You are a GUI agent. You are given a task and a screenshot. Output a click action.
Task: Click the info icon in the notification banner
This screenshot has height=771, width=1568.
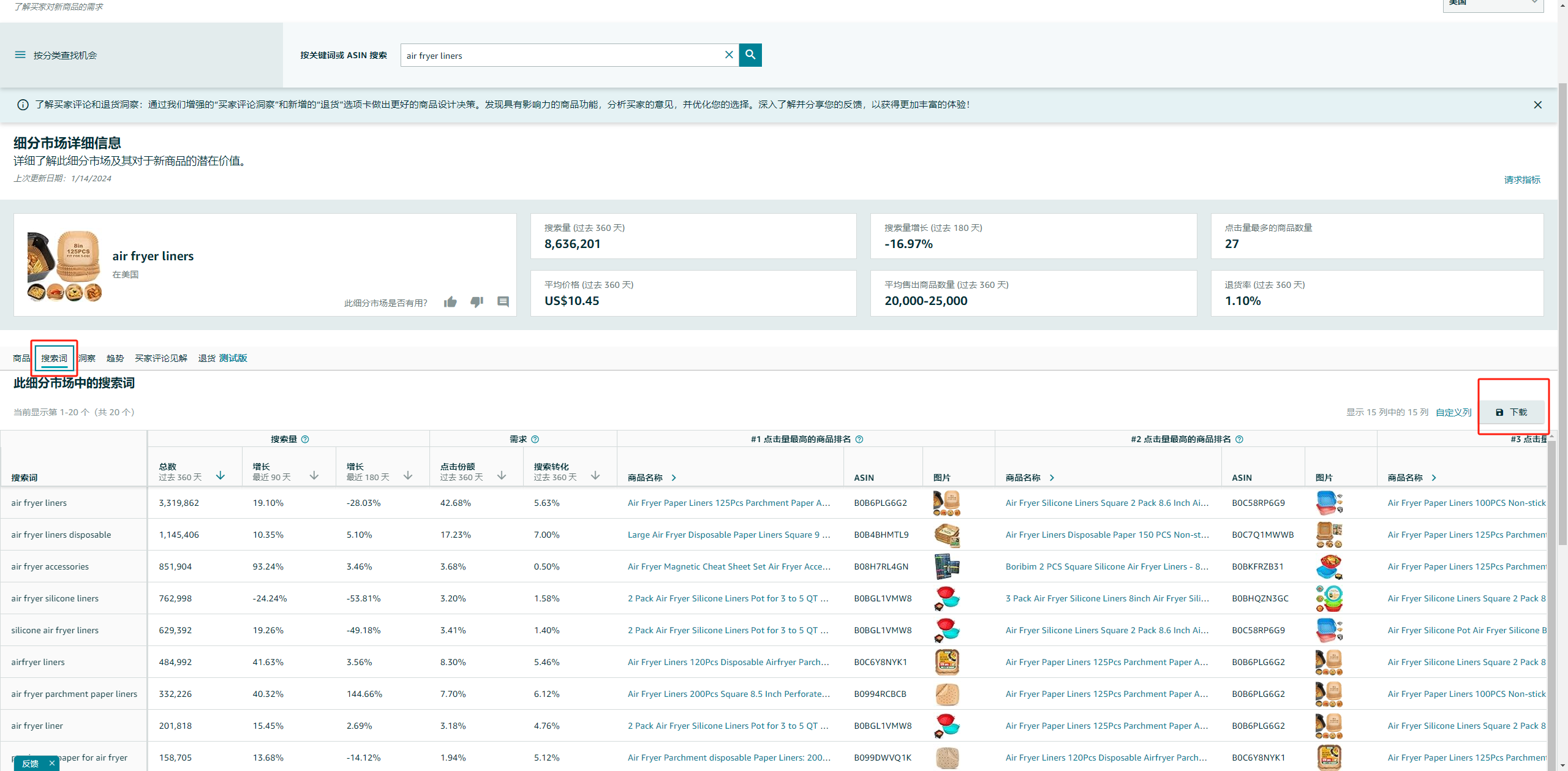click(23, 104)
